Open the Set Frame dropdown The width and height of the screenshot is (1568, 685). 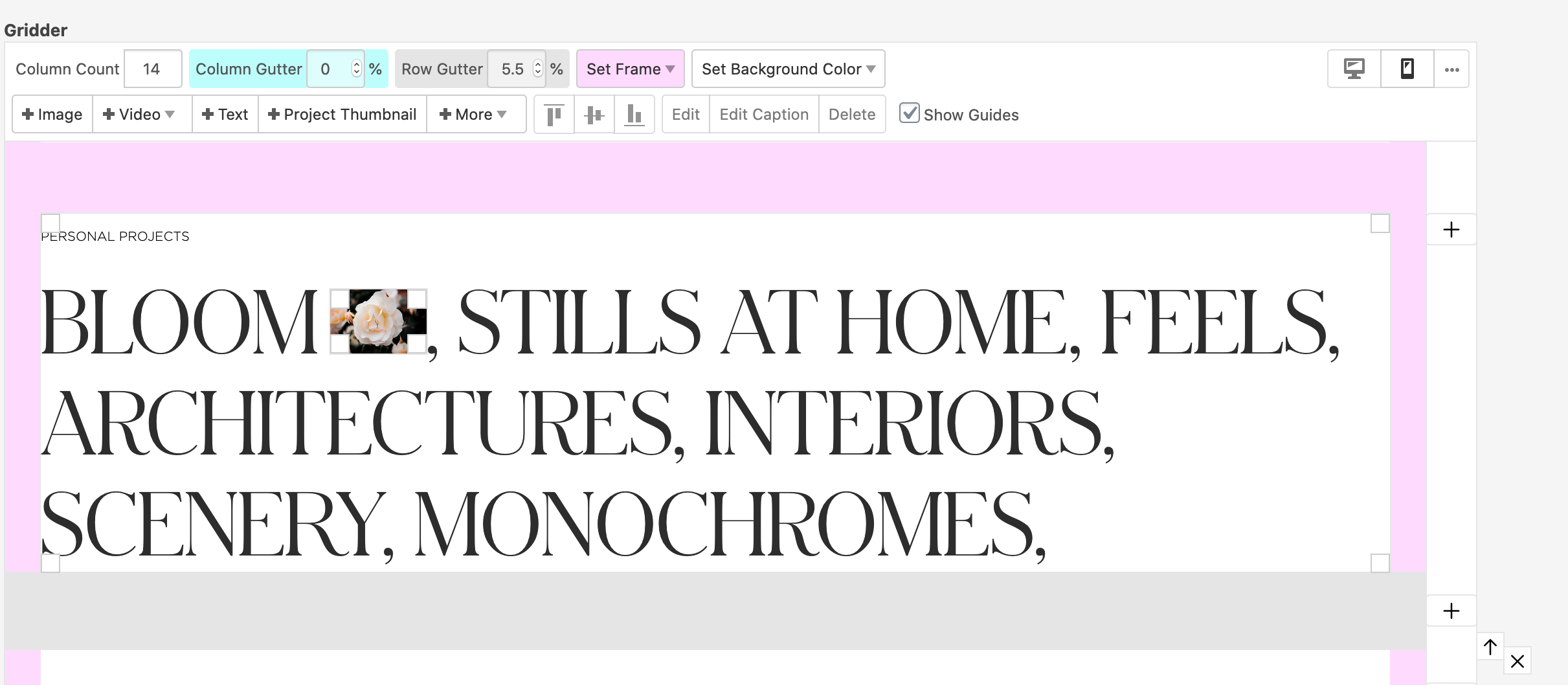(x=630, y=69)
